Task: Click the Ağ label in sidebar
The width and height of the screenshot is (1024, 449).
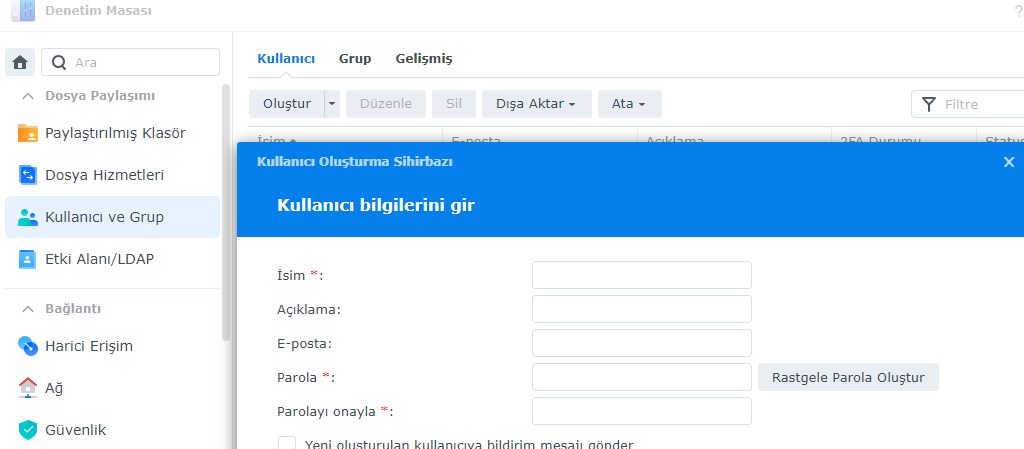Action: 54,388
